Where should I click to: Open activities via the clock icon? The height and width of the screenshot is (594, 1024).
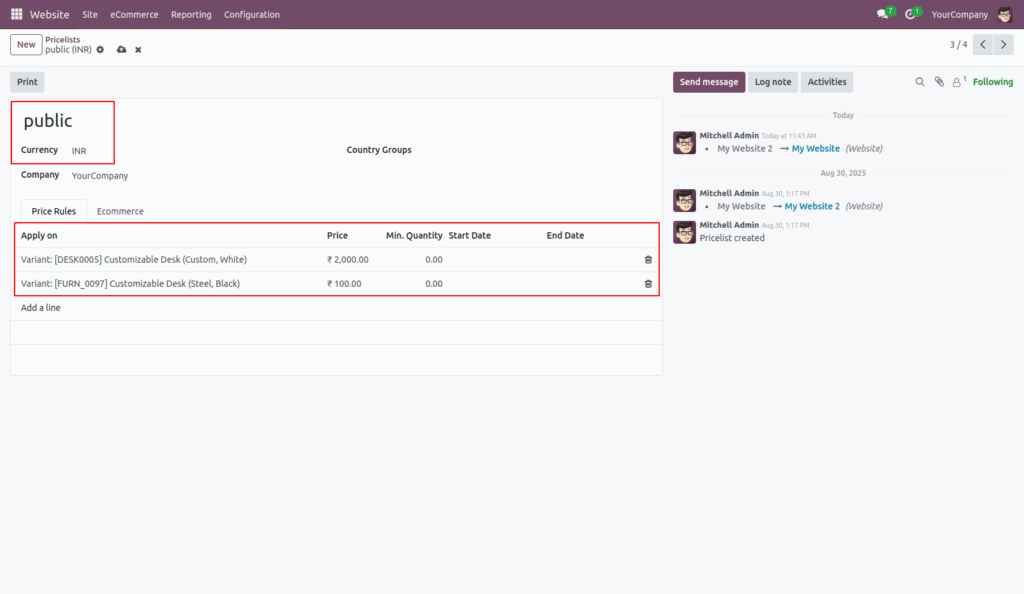click(910, 14)
